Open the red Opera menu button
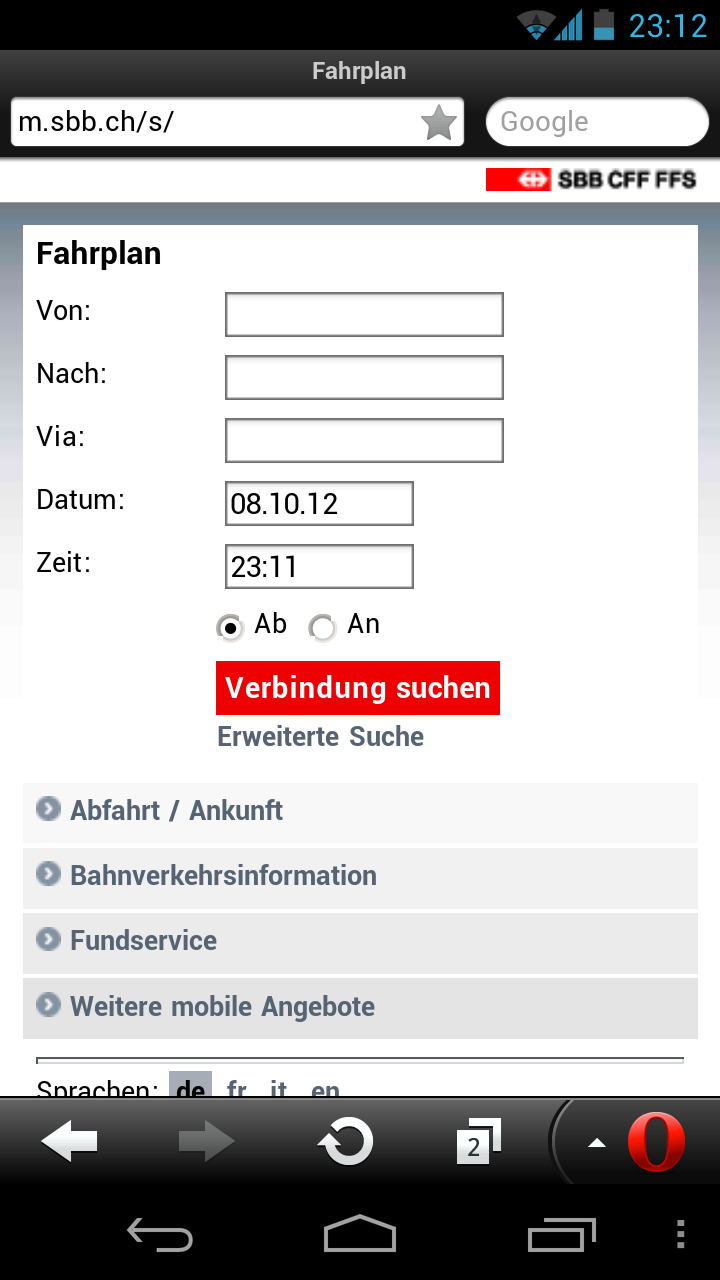Screen dimensions: 720x1280 point(655,1141)
